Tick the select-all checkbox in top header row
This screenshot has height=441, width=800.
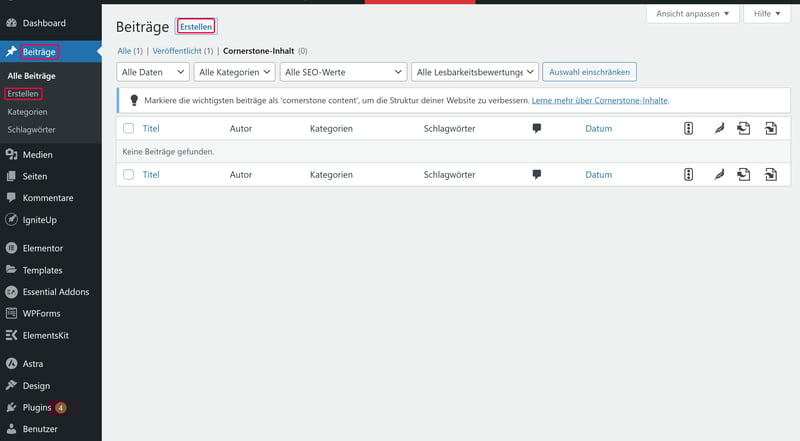(128, 128)
